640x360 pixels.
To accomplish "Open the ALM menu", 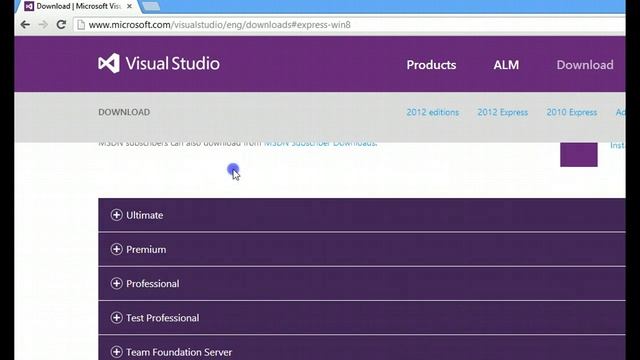I will (x=506, y=64).
